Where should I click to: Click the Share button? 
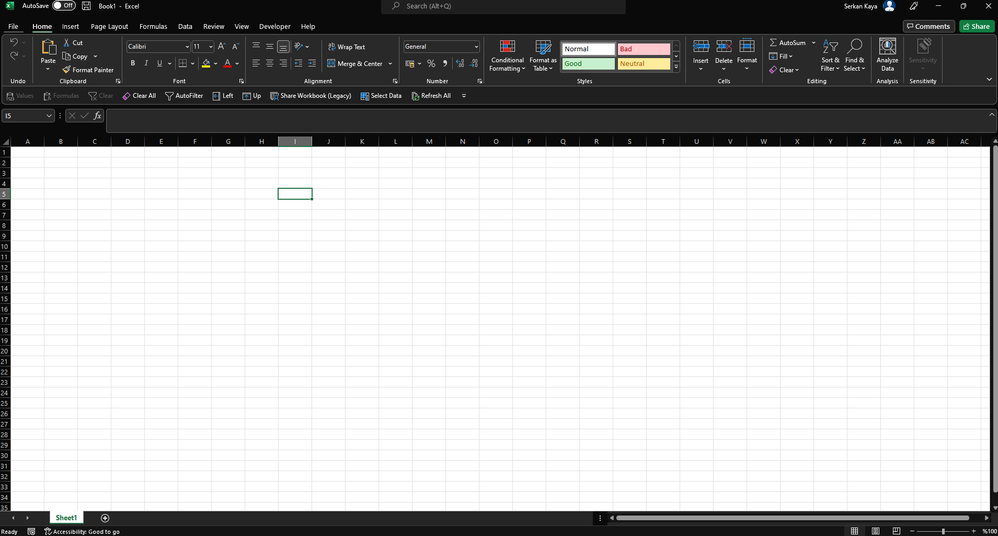tap(977, 26)
